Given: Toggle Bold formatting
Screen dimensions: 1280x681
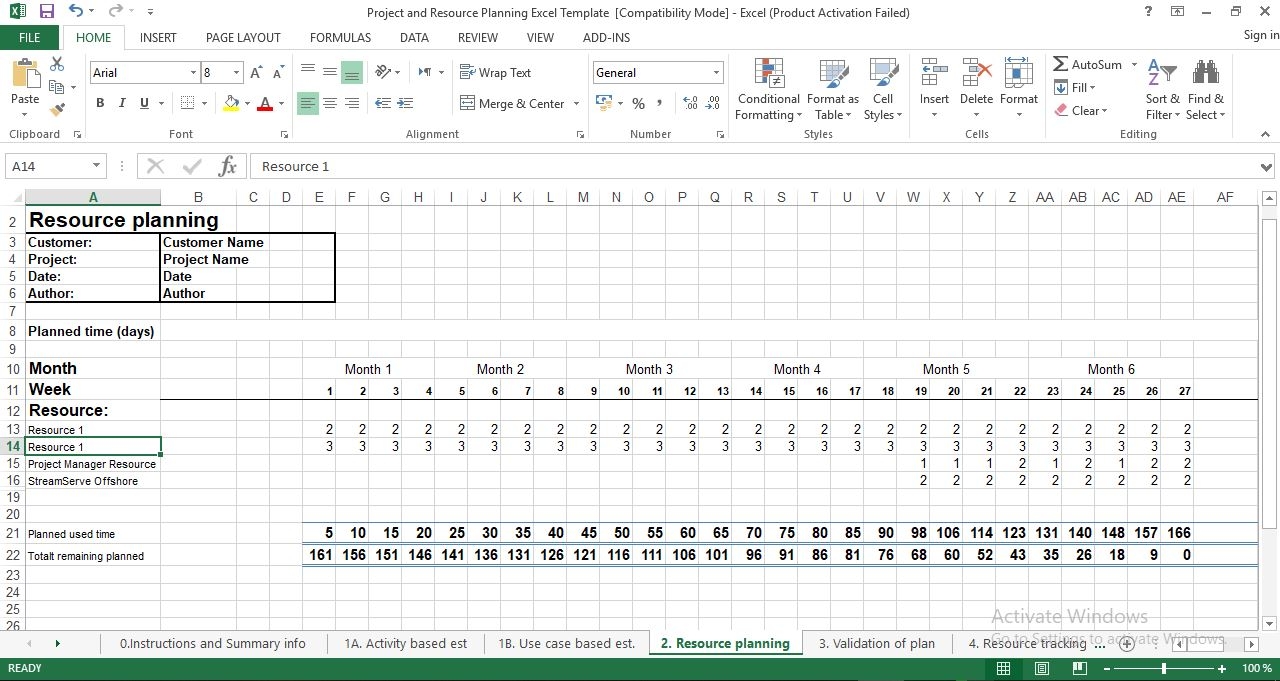Looking at the screenshot, I should coord(100,103).
